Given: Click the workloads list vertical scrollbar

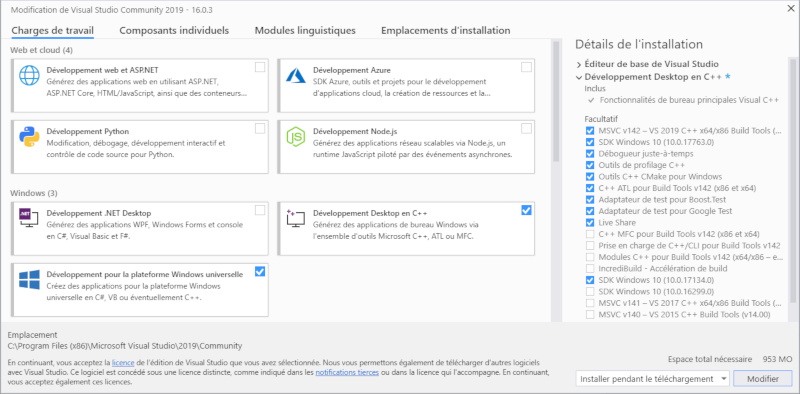Looking at the screenshot, I should click(x=556, y=102).
